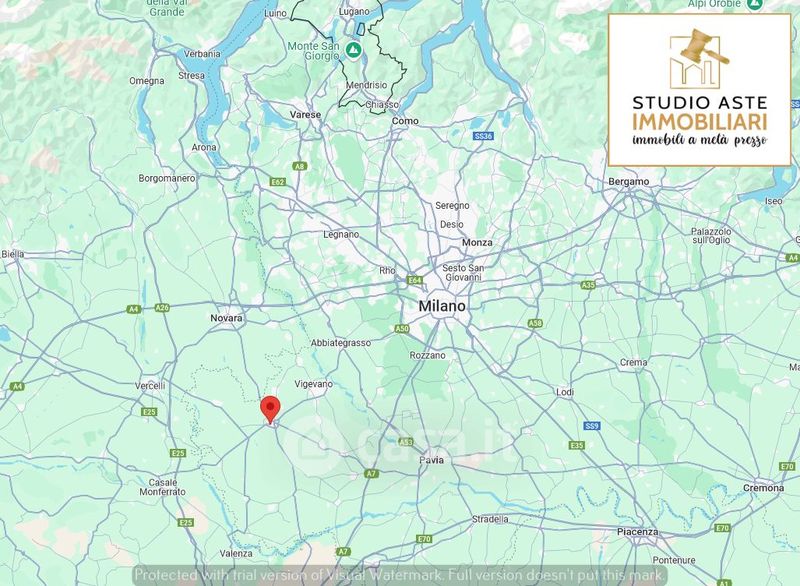800x586 pixels.
Task: Click the E64 route shield near Rho
Action: [x=414, y=280]
